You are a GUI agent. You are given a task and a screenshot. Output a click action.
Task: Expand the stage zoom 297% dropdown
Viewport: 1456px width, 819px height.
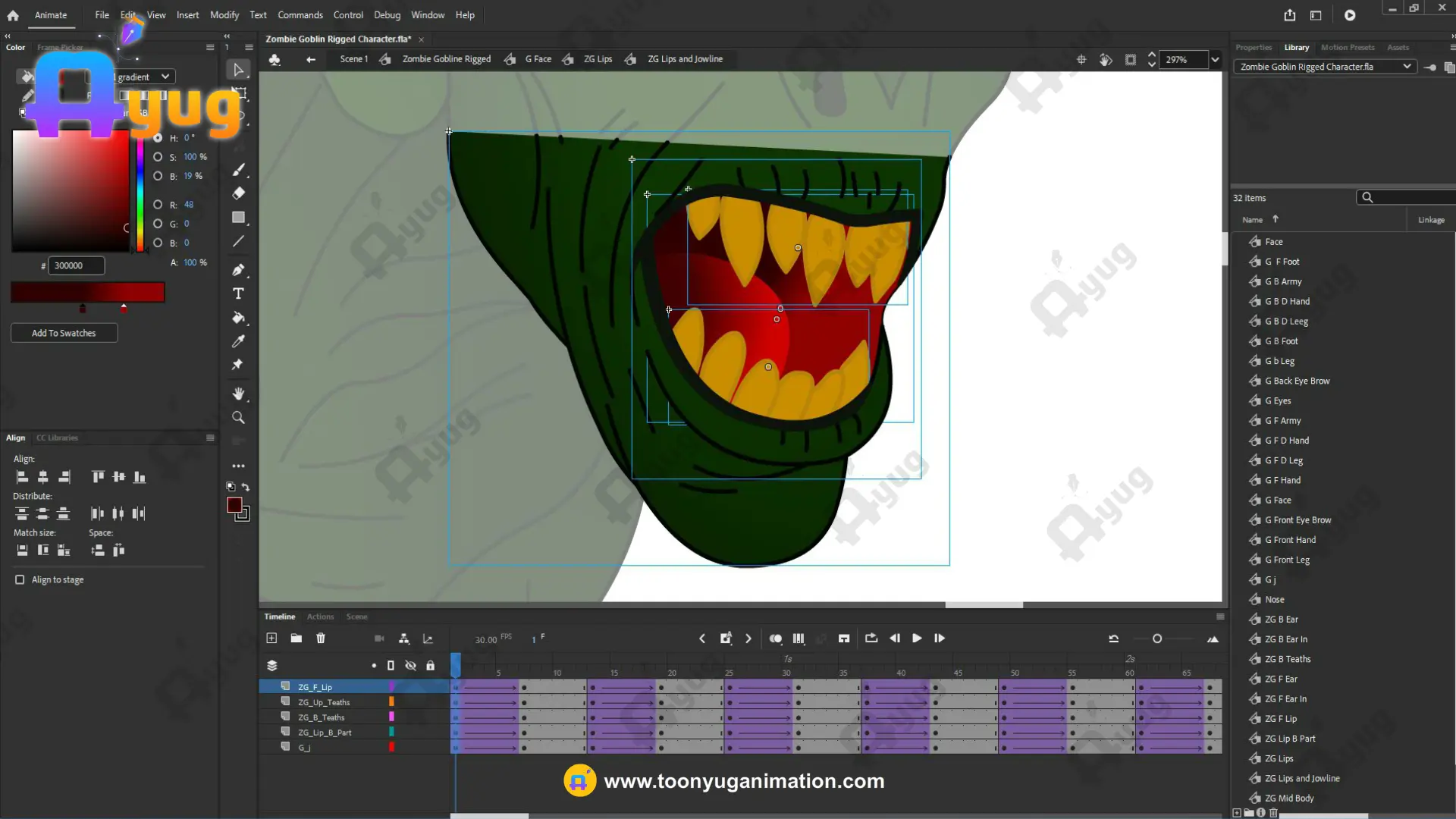tap(1216, 60)
